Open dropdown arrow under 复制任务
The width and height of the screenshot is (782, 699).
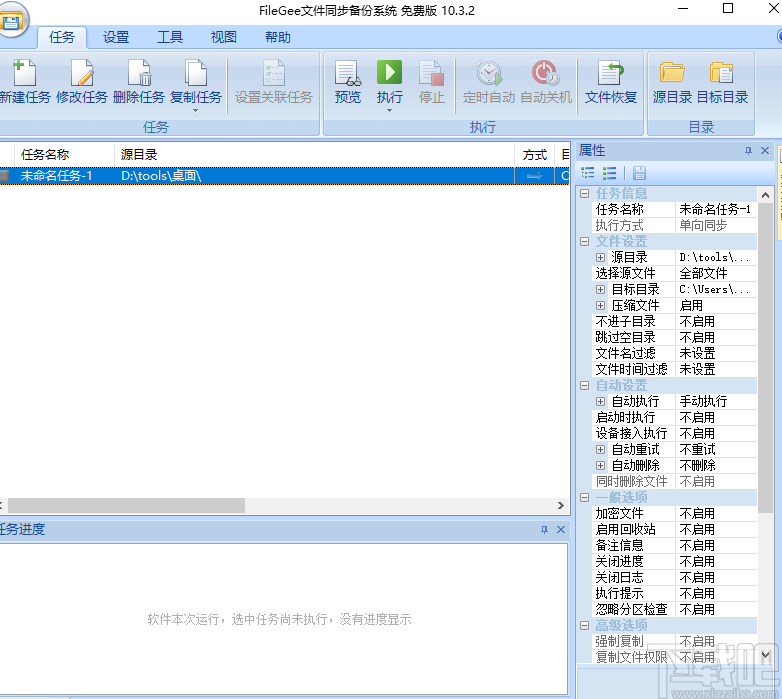[x=196, y=111]
